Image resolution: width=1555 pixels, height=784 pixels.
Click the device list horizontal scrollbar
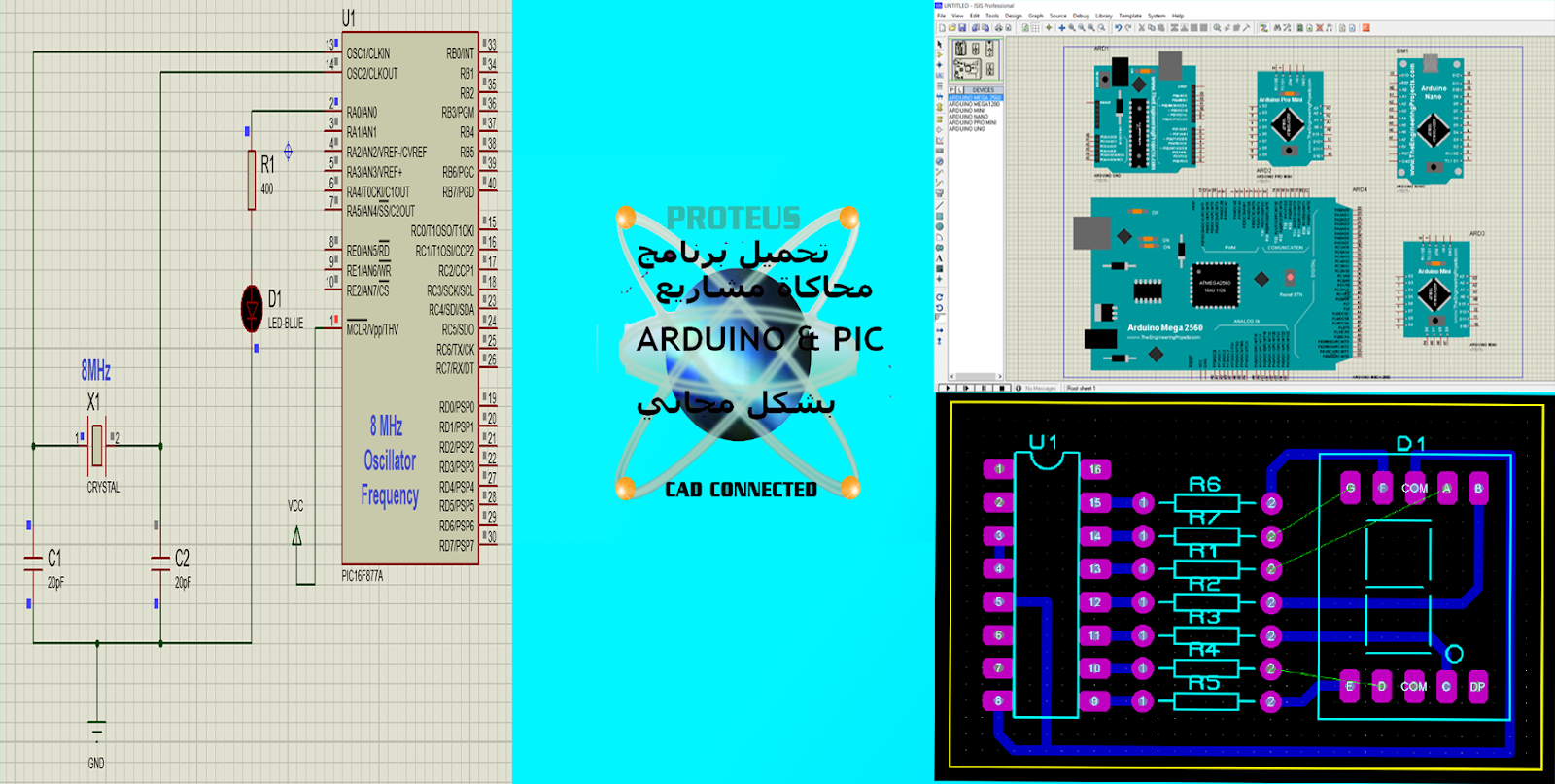[x=976, y=376]
